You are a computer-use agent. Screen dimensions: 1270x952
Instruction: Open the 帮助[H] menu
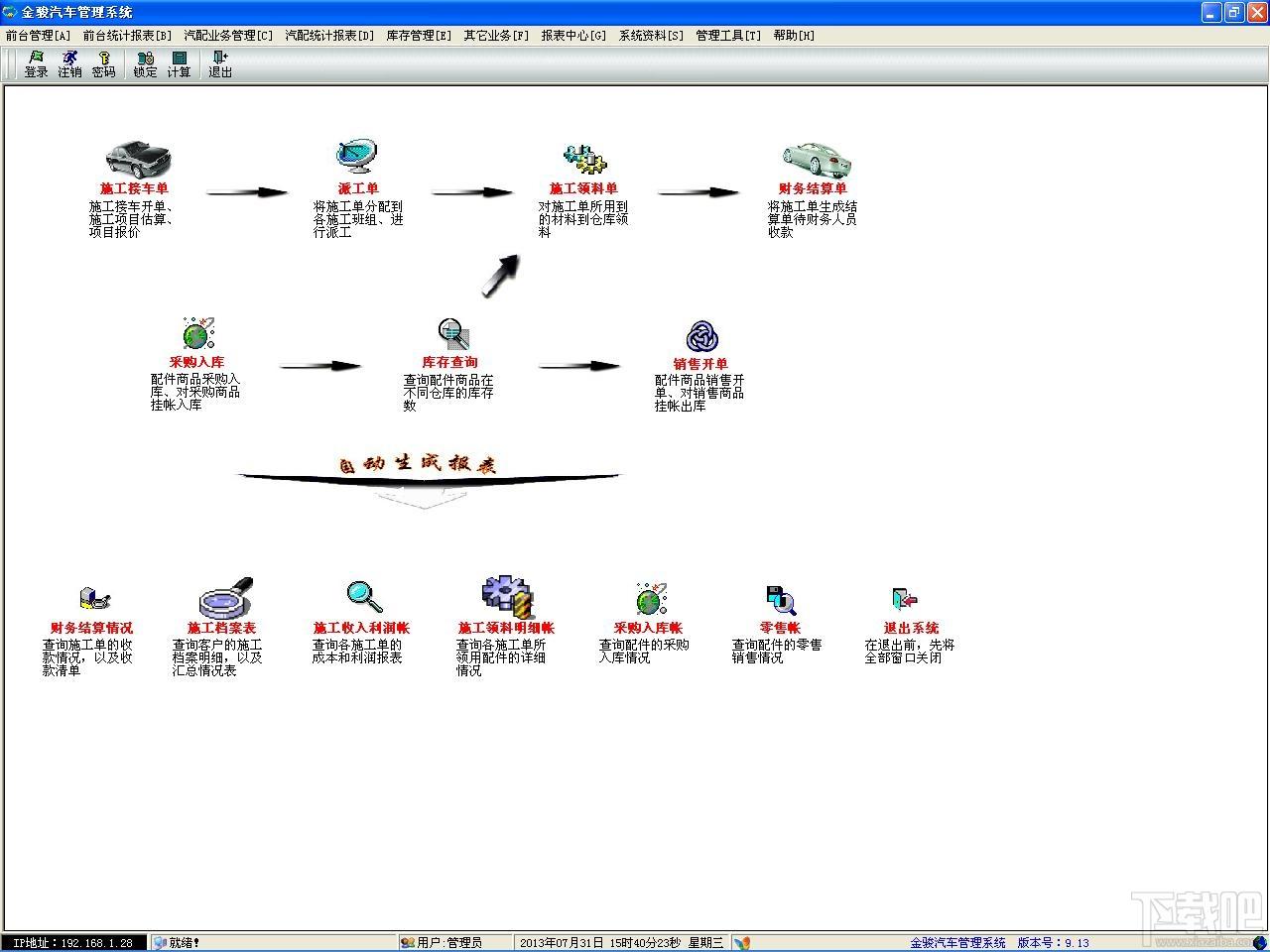pyautogui.click(x=794, y=35)
